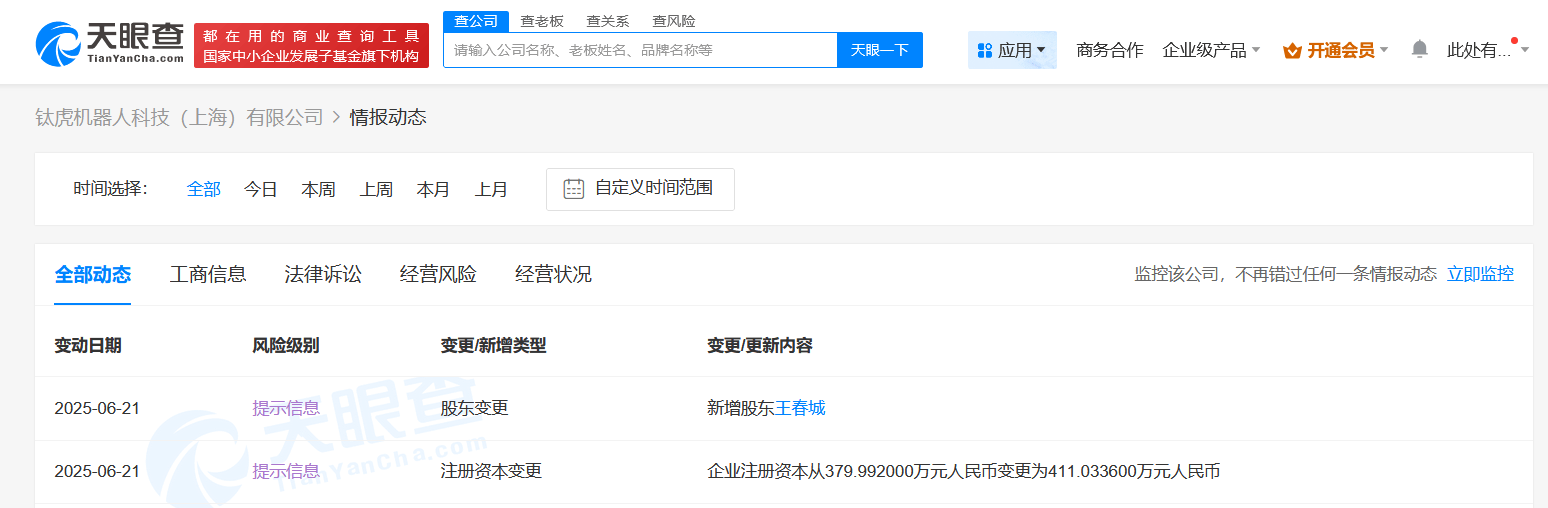Image resolution: width=1548 pixels, height=508 pixels.
Task: Click the 变动日期 column header
Action: [88, 346]
